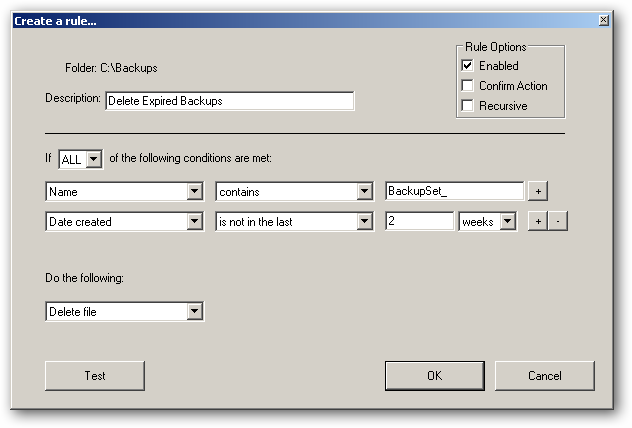The height and width of the screenshot is (428, 632).
Task: Expand the Date created attribute dropdown
Action: tap(125, 221)
